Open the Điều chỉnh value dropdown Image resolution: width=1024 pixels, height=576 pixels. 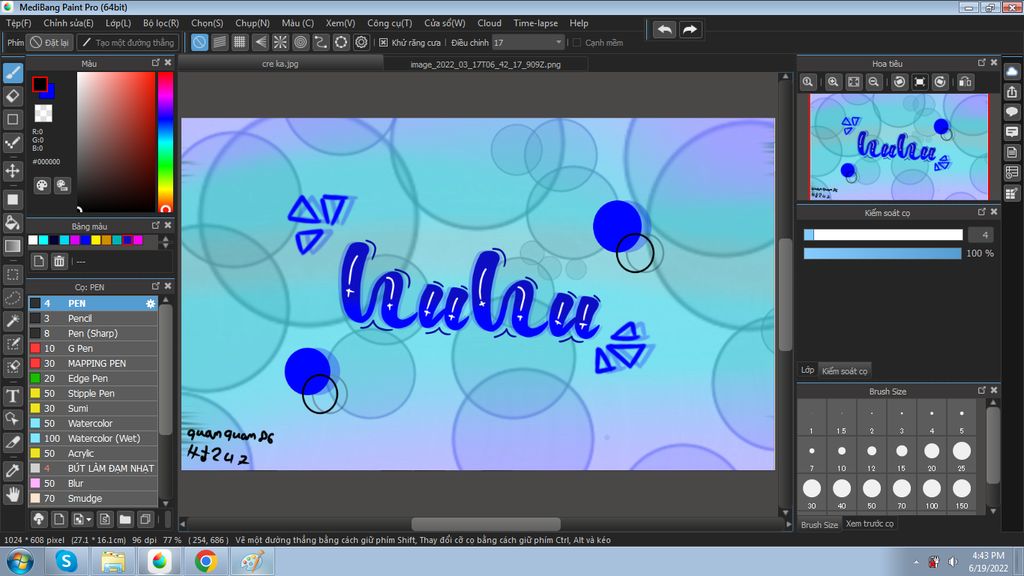pyautogui.click(x=528, y=42)
